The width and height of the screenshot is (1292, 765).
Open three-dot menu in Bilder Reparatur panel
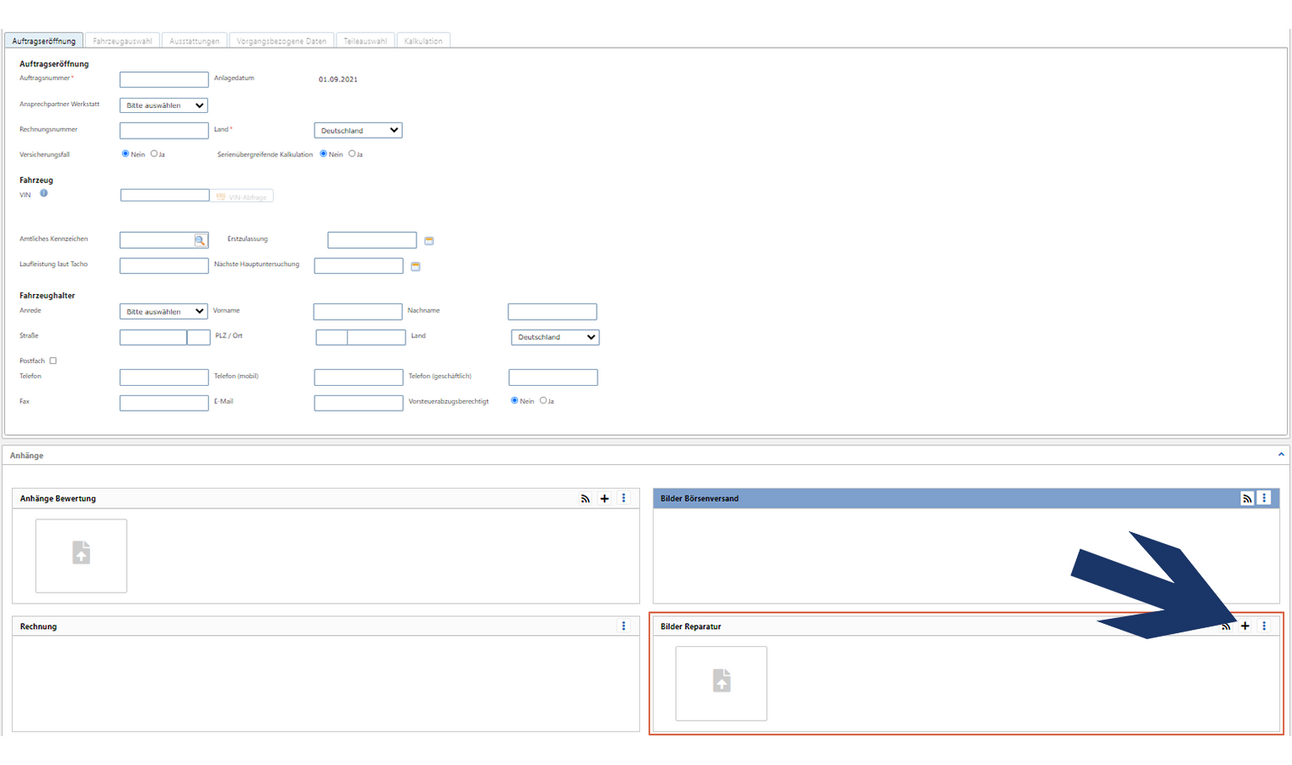1264,626
